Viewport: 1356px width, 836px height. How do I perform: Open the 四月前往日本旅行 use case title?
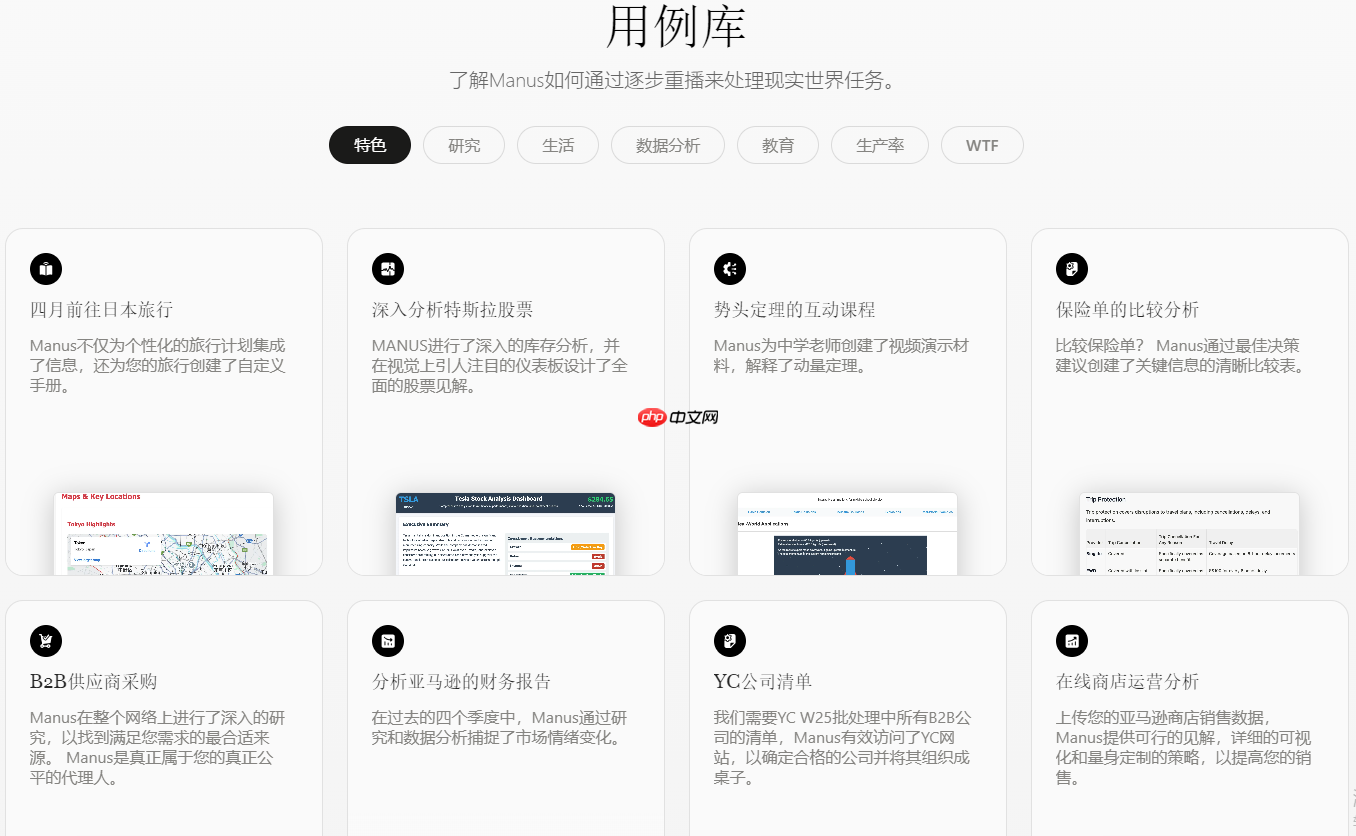pyautogui.click(x=102, y=310)
